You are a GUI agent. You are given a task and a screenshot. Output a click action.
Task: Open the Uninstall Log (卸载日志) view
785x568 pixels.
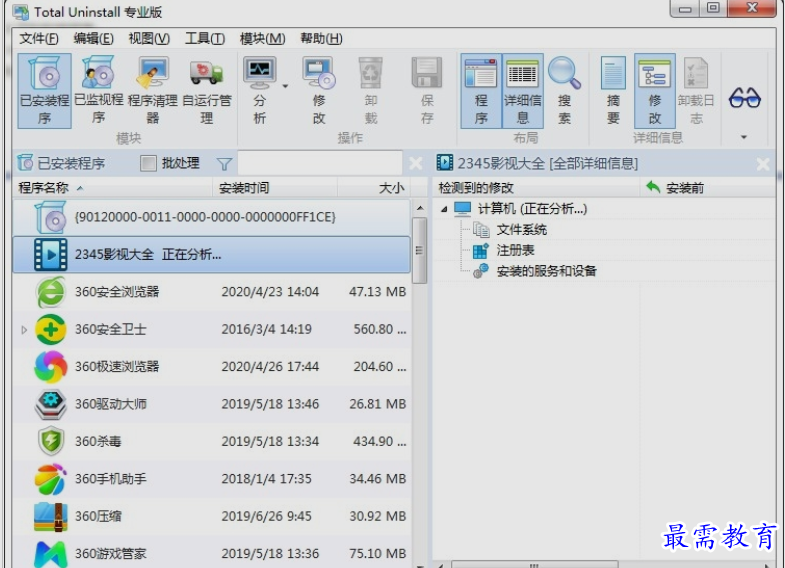[696, 91]
